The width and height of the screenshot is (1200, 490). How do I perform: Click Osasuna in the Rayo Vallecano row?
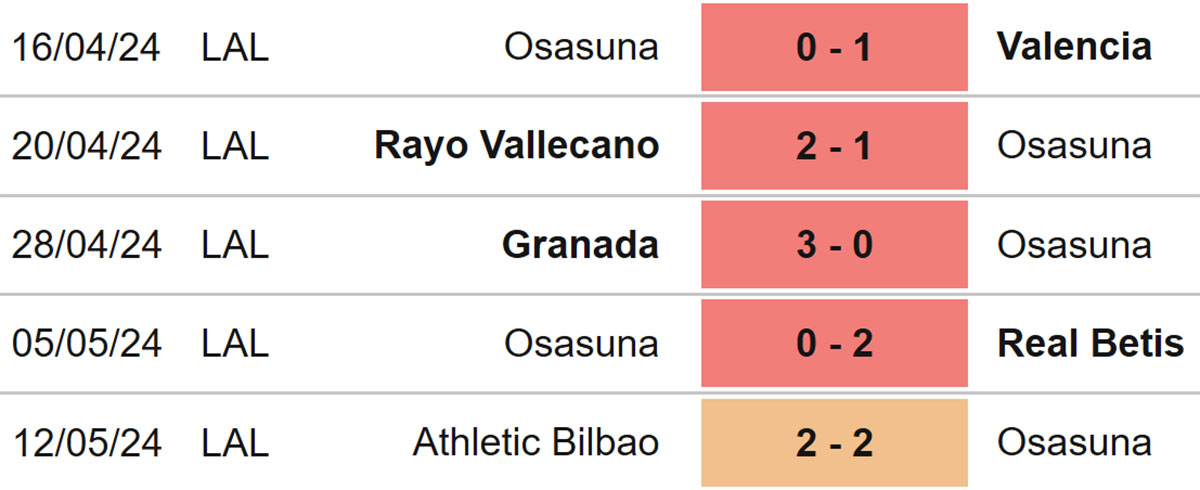coord(1074,146)
